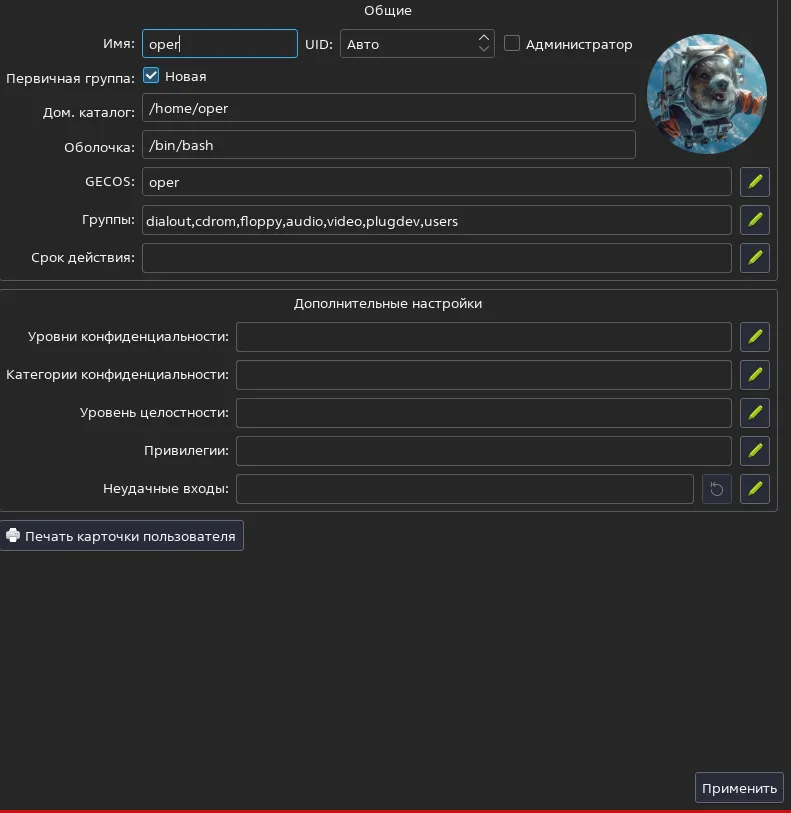Viewport: 791px width, 813px height.
Task: Click the empty Срок действия field
Action: point(436,258)
